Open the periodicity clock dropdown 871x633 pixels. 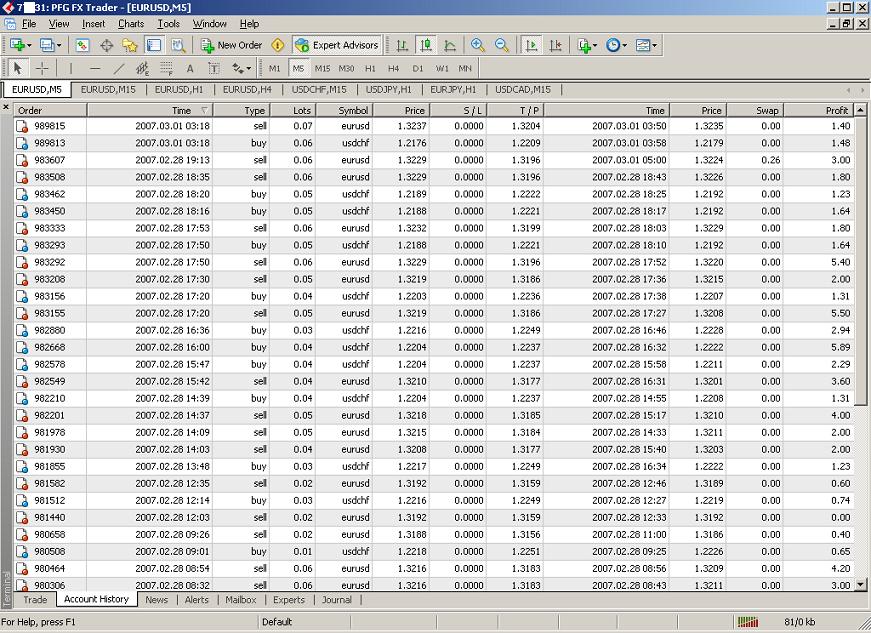click(x=617, y=45)
